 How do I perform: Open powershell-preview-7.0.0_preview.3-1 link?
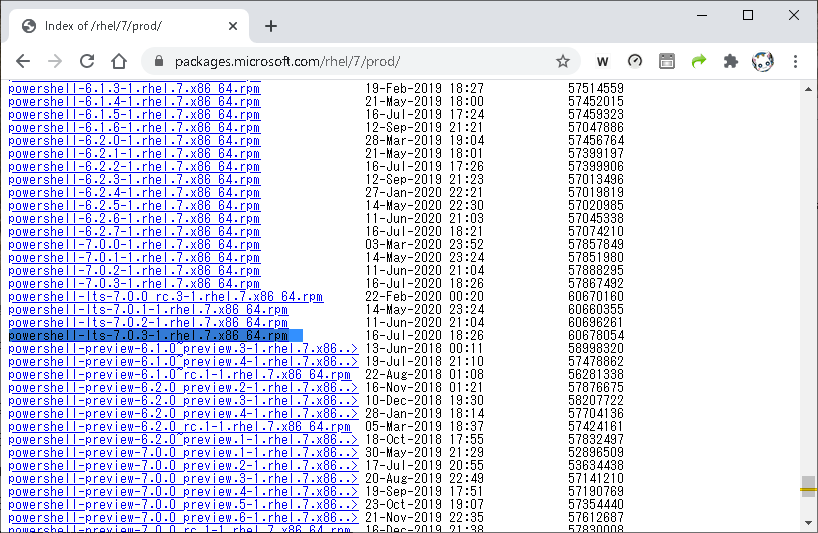[x=183, y=479]
